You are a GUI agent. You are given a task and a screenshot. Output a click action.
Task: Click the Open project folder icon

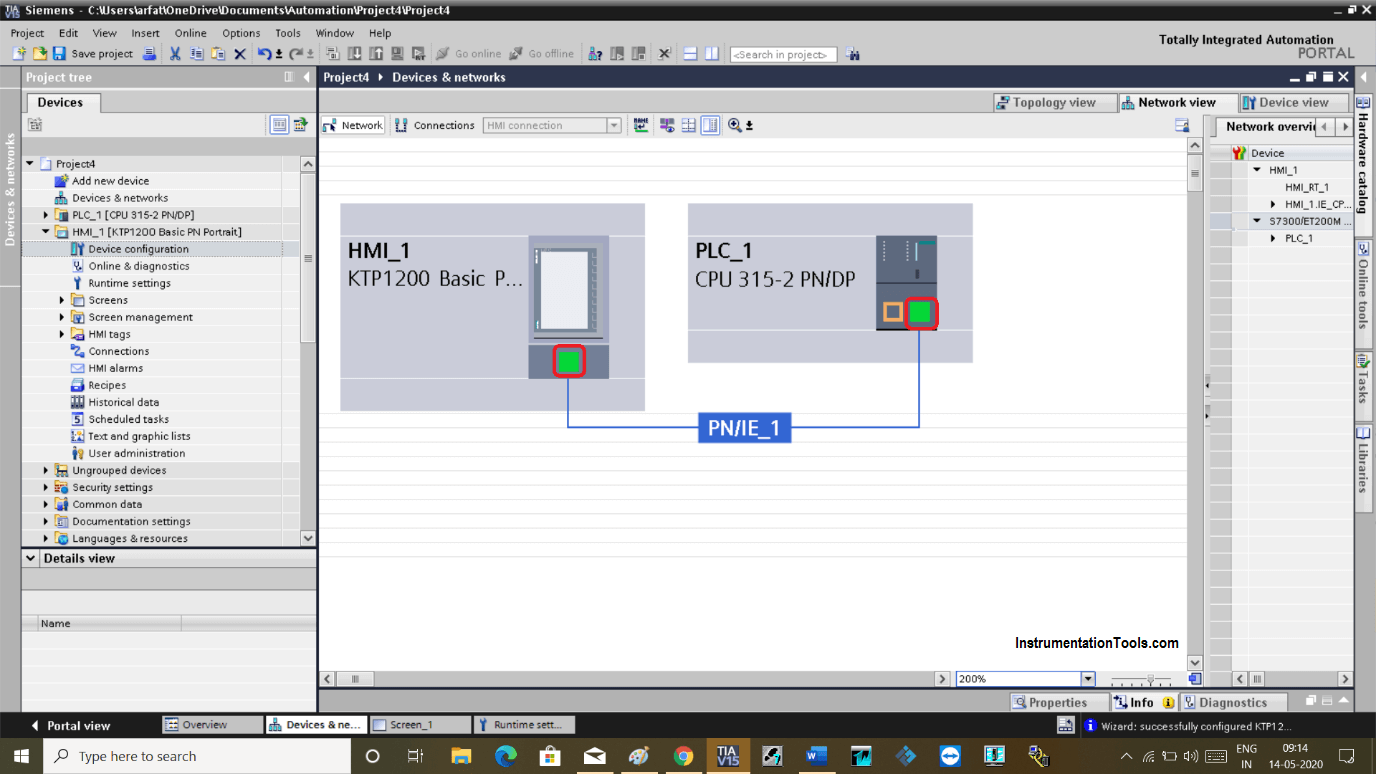pyautogui.click(x=40, y=54)
